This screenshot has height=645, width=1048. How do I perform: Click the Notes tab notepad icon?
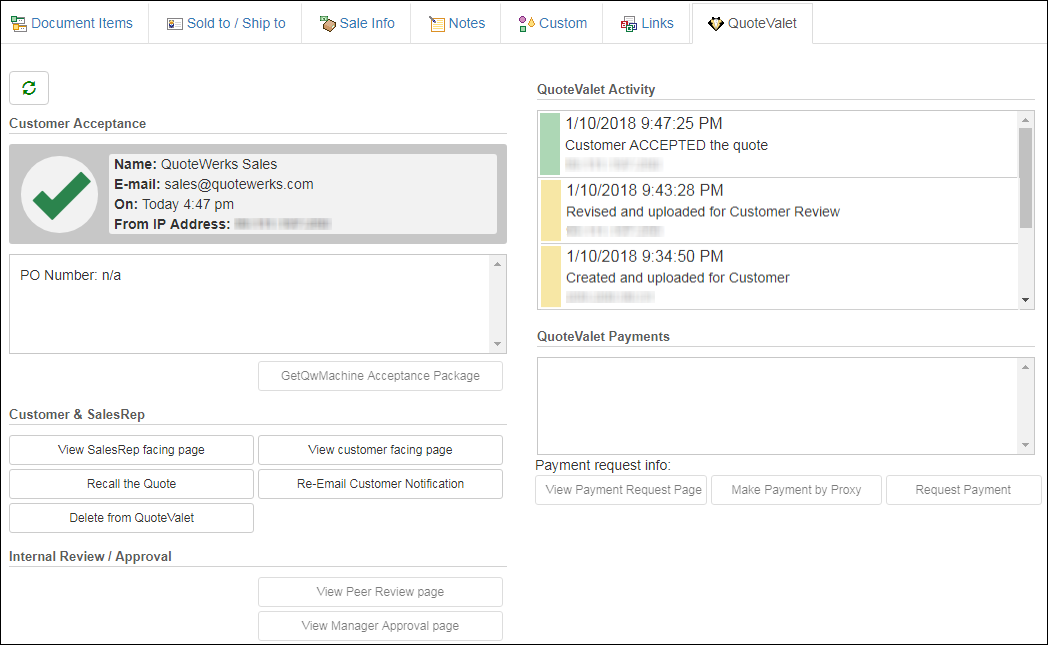pos(436,24)
